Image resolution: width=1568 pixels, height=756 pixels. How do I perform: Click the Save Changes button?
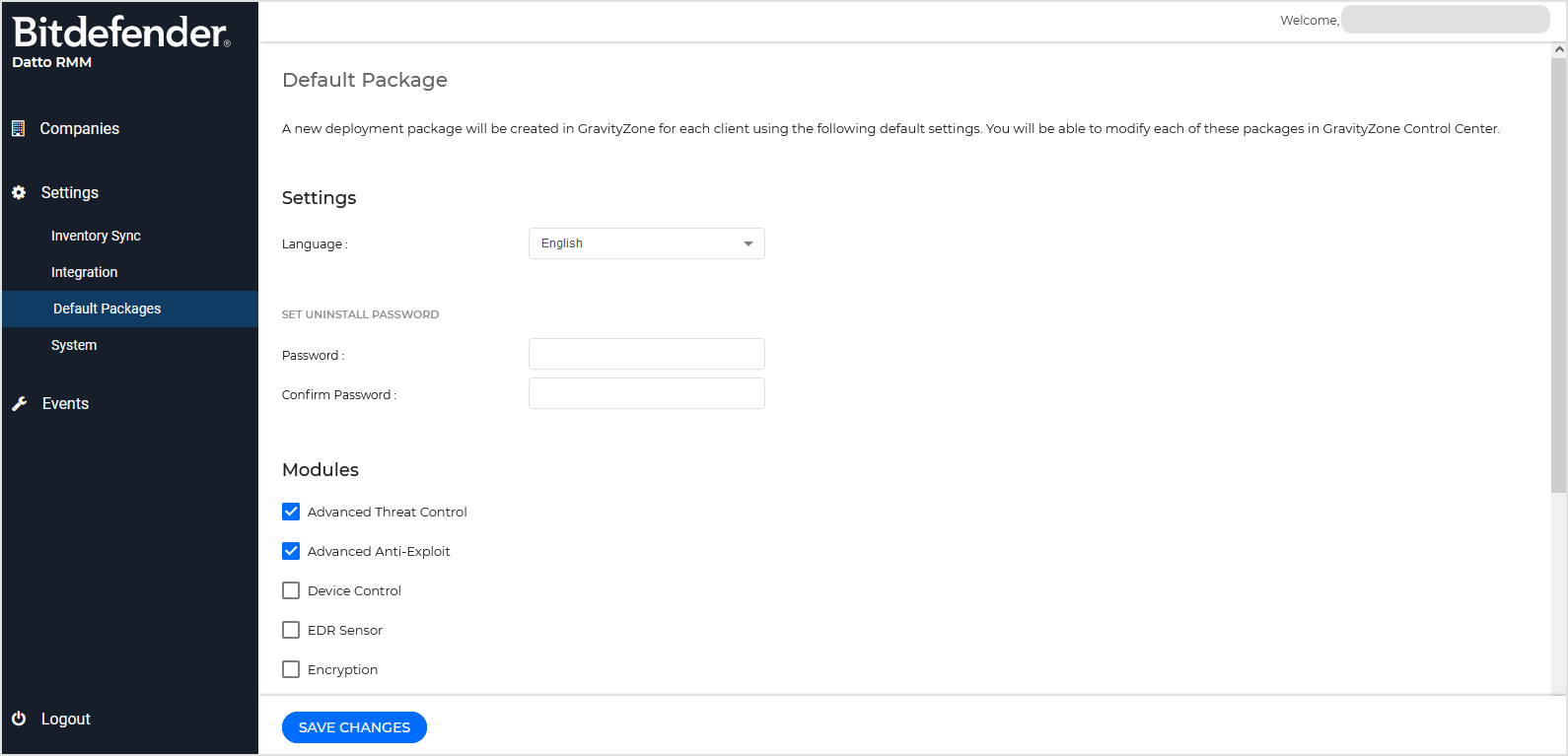click(354, 727)
